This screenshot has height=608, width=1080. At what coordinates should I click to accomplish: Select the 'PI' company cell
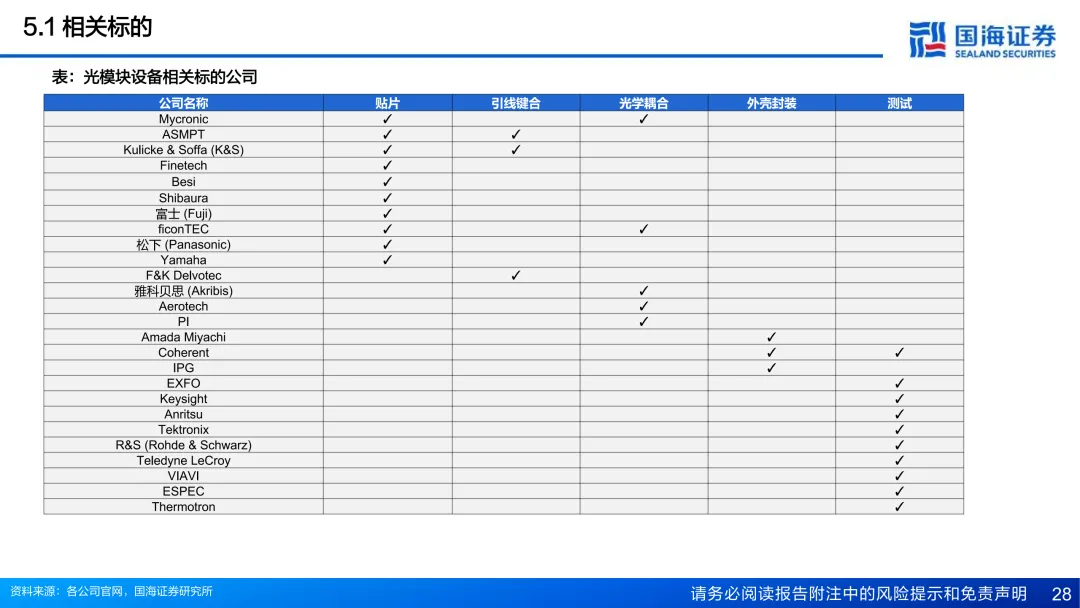click(183, 322)
